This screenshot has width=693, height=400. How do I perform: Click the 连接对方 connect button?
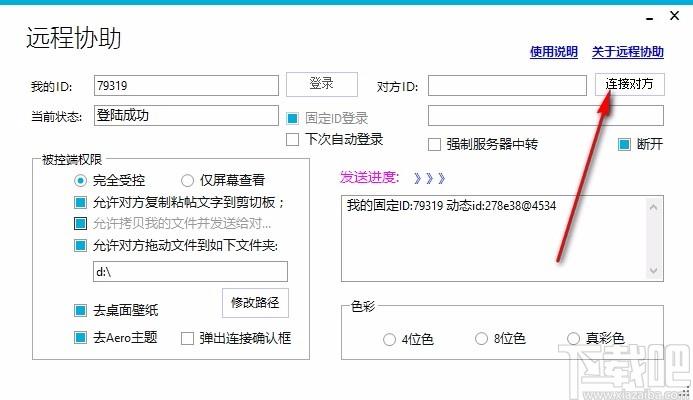coord(629,84)
